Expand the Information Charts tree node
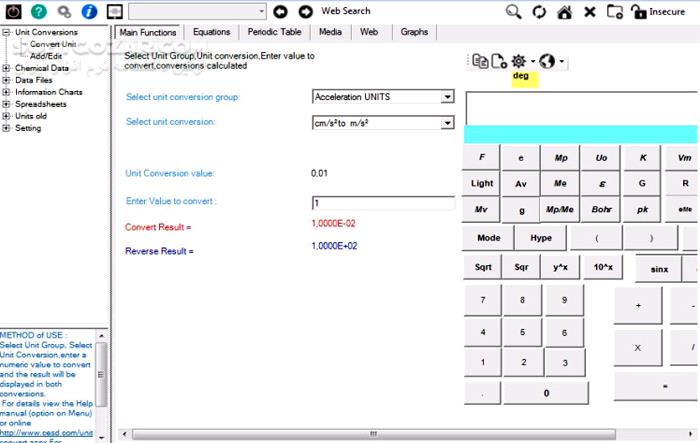This screenshot has width=700, height=443. (x=6, y=92)
